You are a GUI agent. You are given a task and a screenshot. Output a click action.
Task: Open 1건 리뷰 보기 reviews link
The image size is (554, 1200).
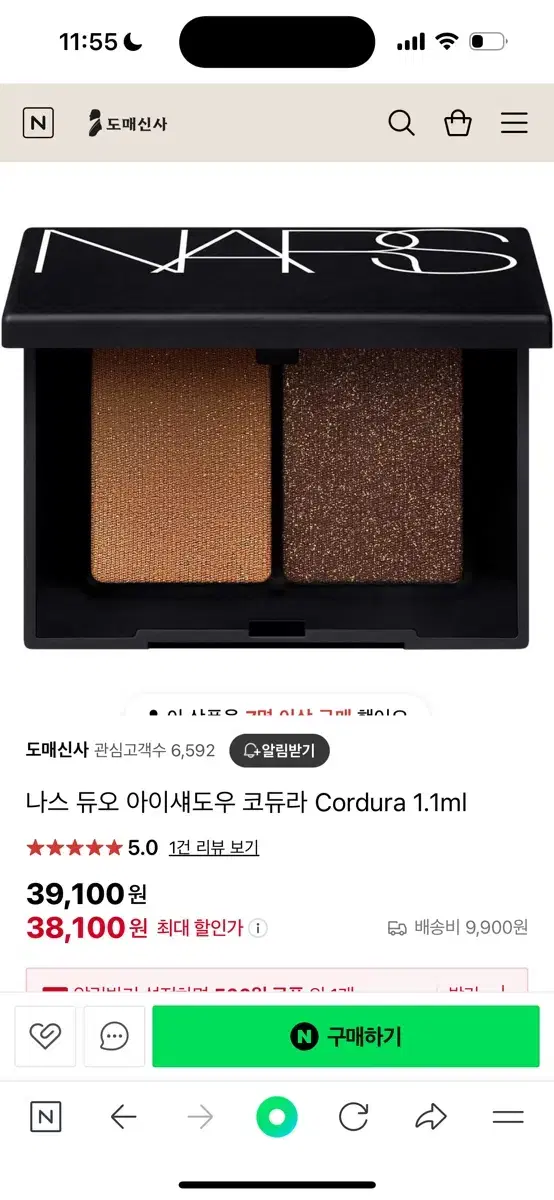214,847
